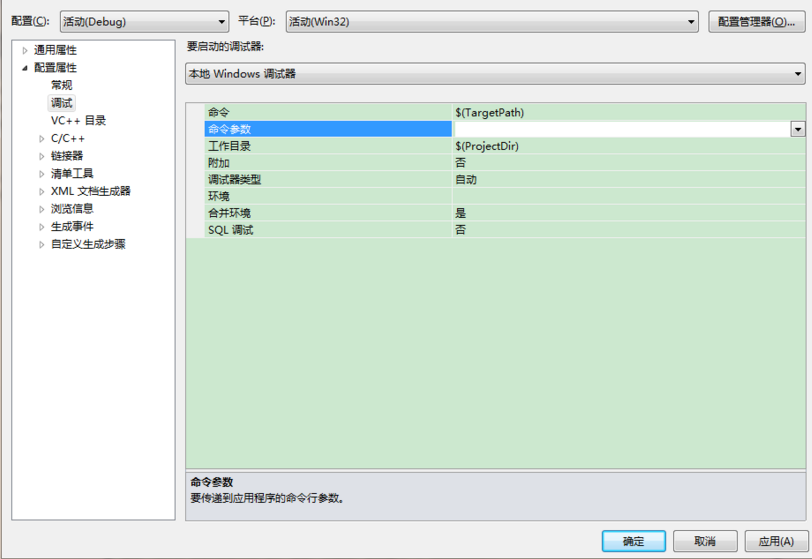Expand the 清单工具 node arrow

click(x=41, y=174)
